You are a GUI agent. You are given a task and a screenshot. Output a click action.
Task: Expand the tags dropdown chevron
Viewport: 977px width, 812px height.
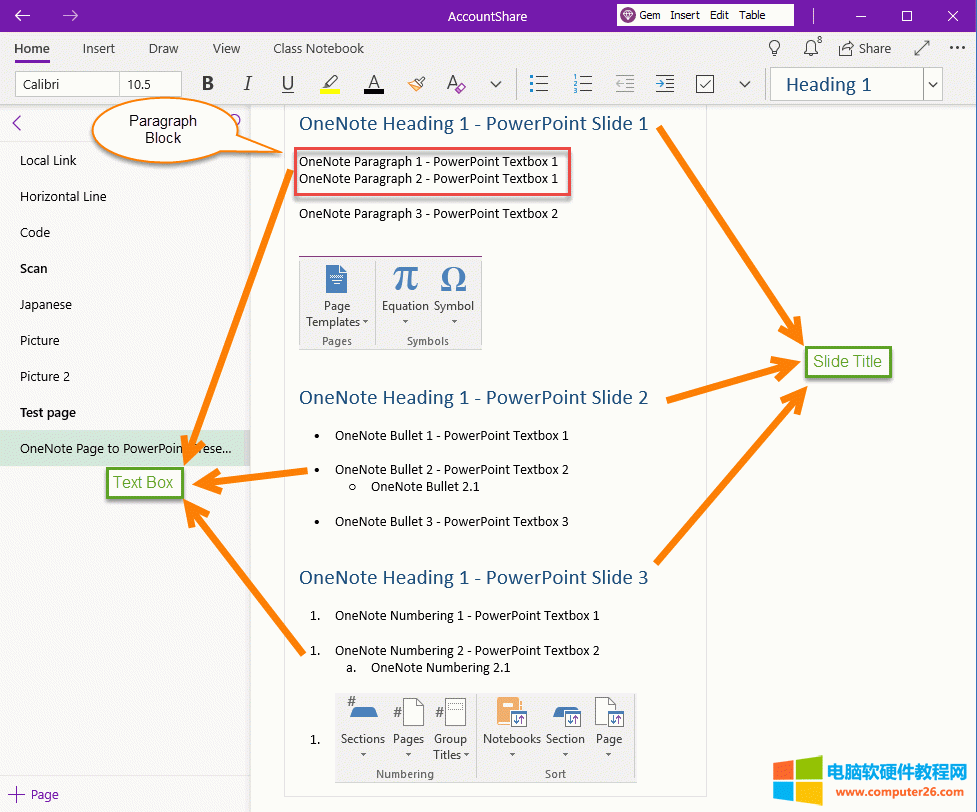[x=744, y=84]
